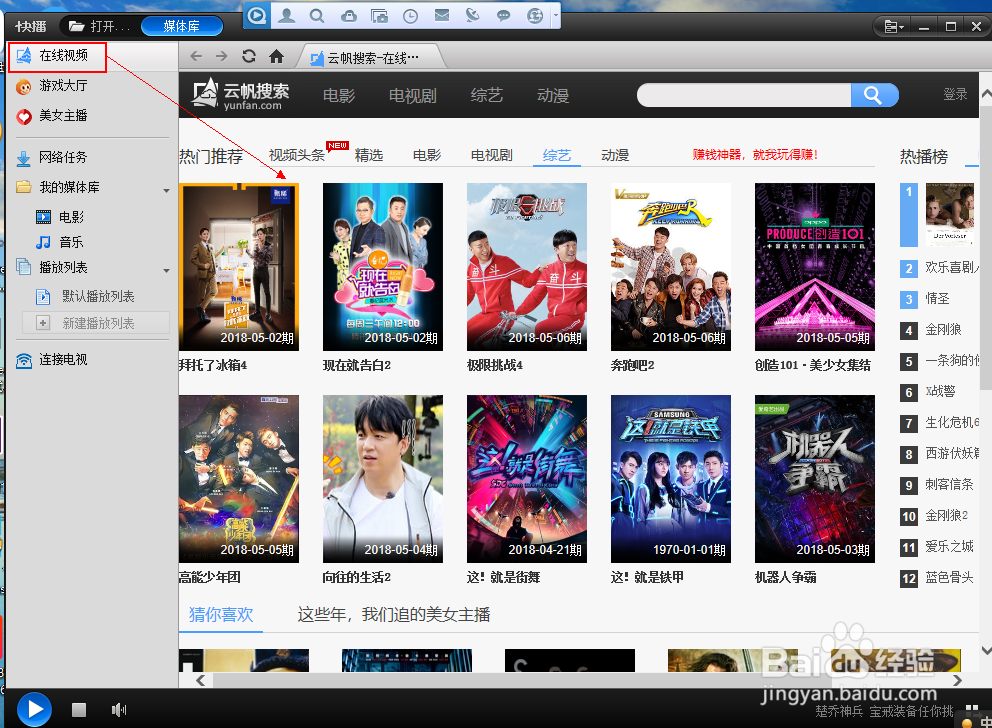
Task: Switch to 视频头条 recommendation tab
Action: [297, 155]
